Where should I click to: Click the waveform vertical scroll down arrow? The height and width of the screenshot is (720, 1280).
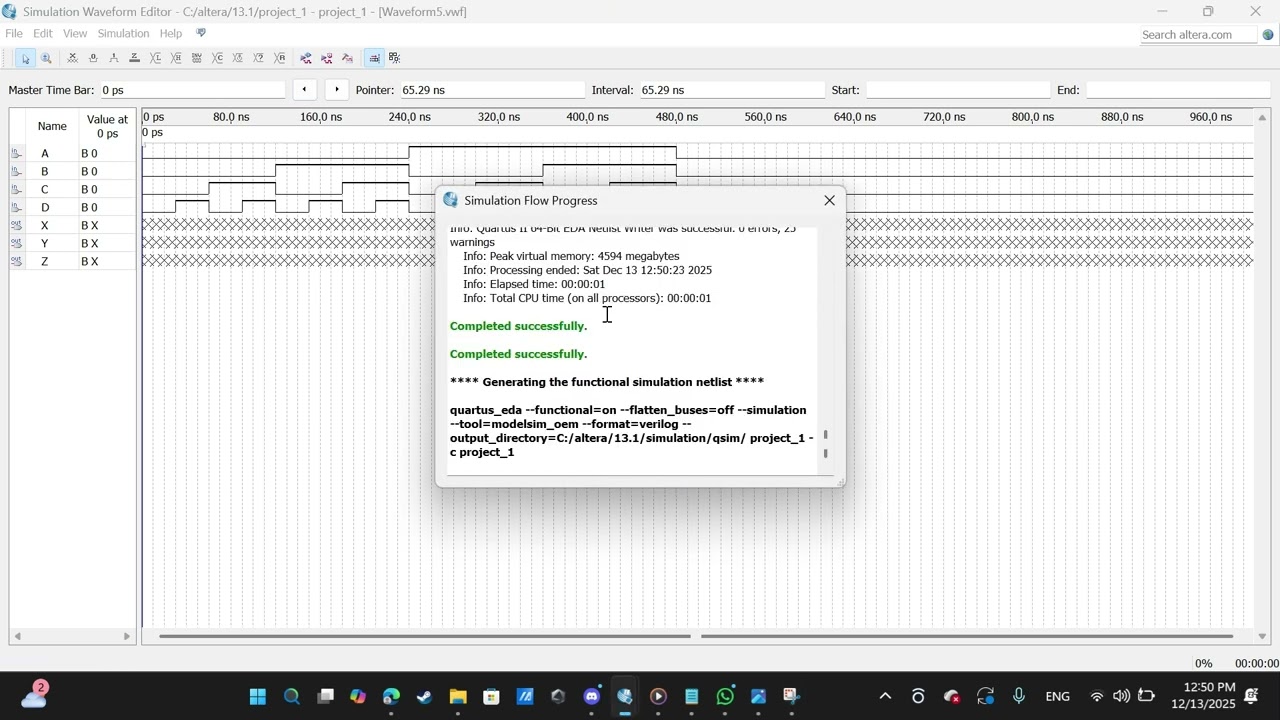(1262, 636)
